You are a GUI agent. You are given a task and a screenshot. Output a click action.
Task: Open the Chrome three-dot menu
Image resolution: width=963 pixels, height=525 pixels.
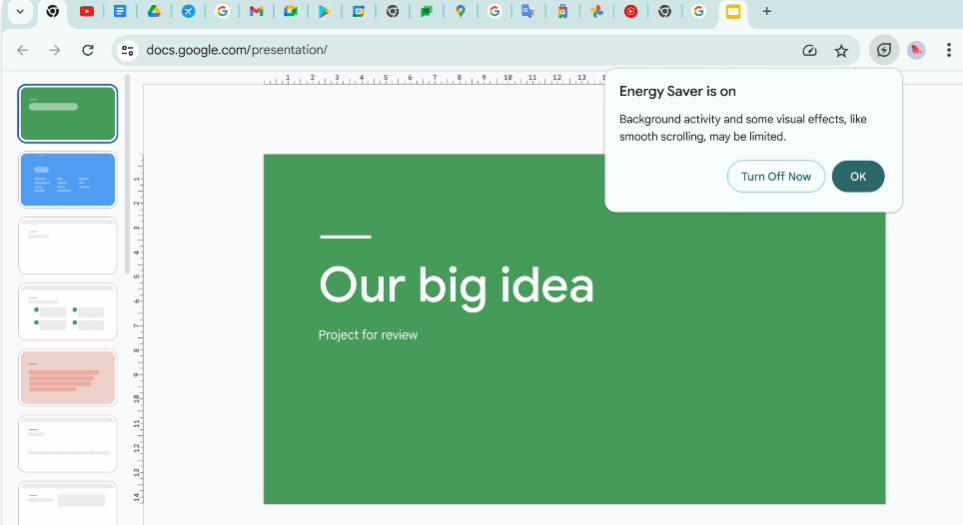click(x=948, y=50)
